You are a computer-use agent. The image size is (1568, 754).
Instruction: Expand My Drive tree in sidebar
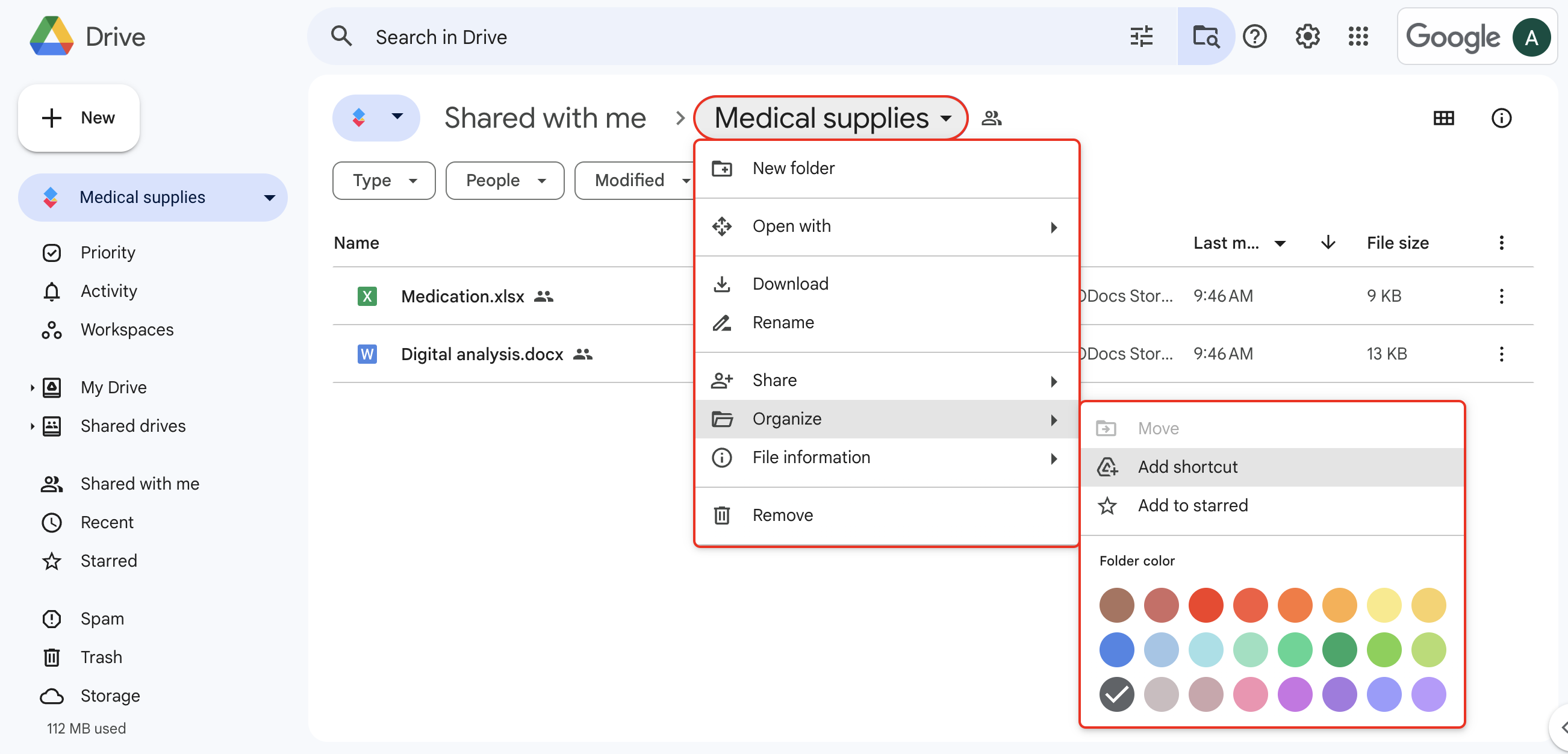[x=32, y=387]
